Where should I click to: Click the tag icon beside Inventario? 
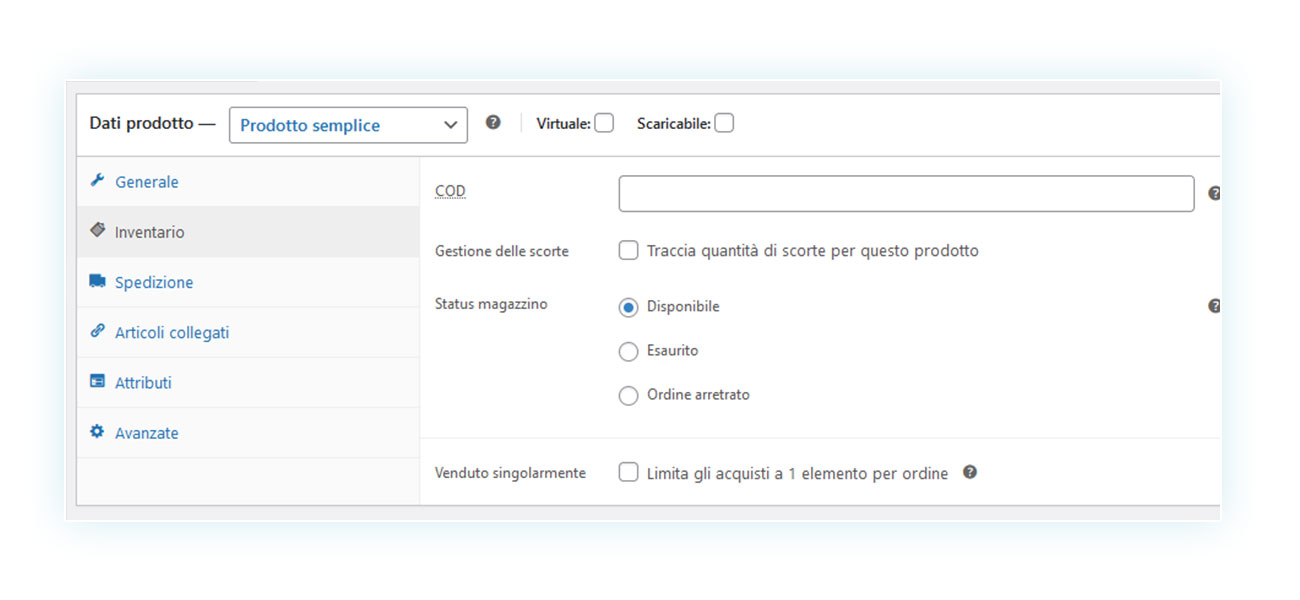(x=97, y=230)
